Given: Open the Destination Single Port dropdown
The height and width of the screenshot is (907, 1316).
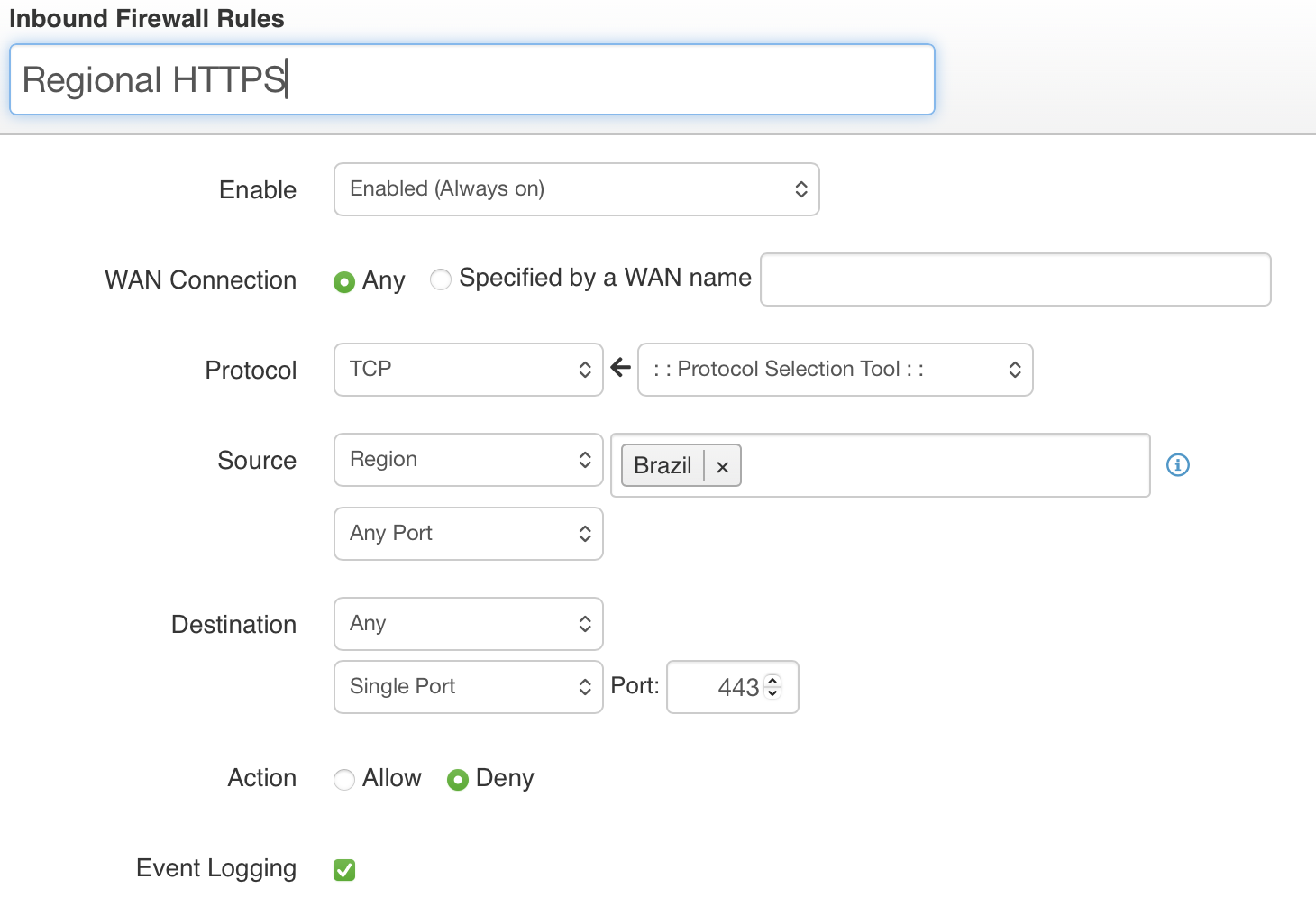Looking at the screenshot, I should tap(468, 687).
